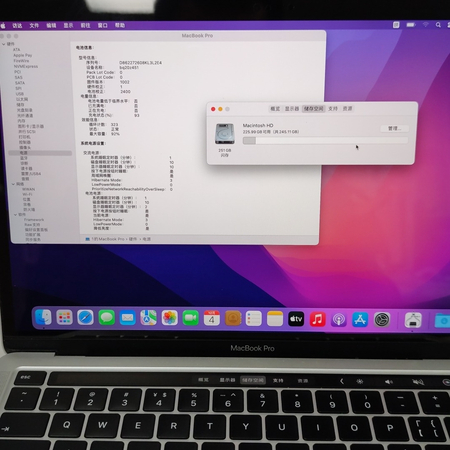Switch to the 显示器 tab
This screenshot has width=450, height=450.
point(292,109)
